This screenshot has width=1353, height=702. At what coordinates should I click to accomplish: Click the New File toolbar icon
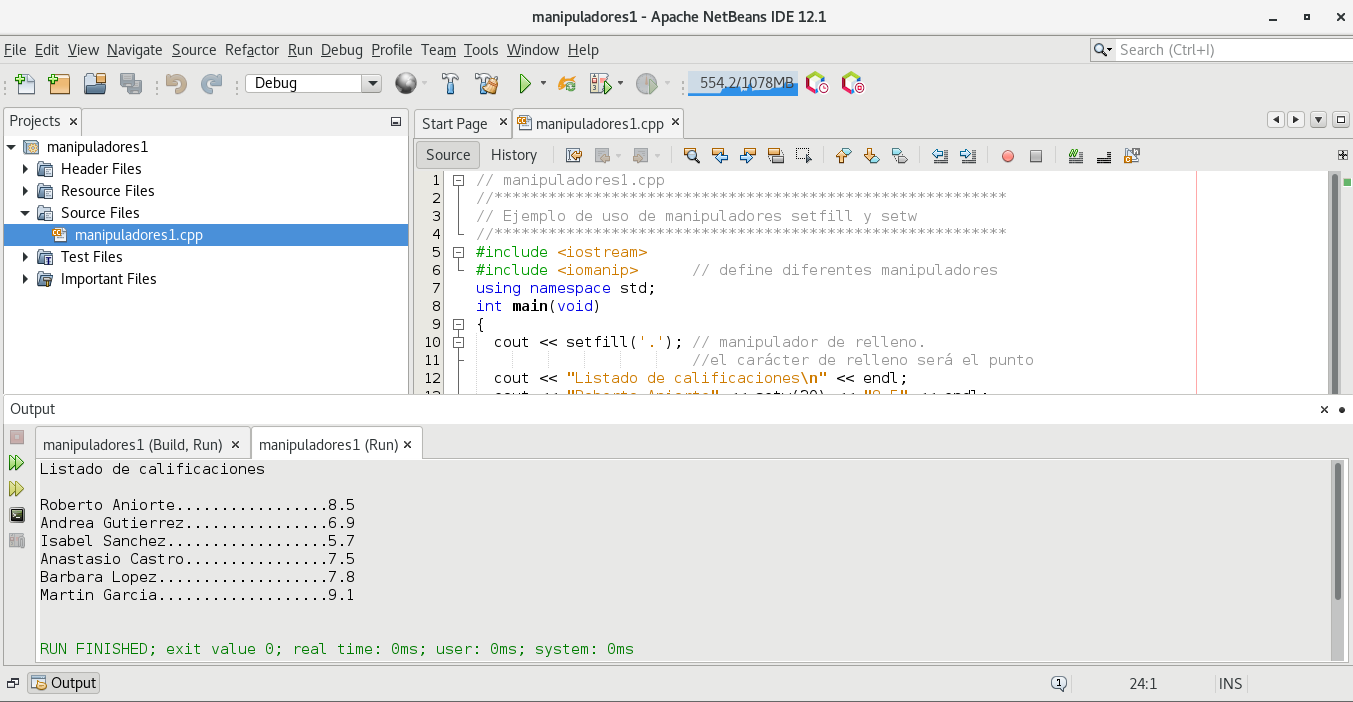pos(25,84)
